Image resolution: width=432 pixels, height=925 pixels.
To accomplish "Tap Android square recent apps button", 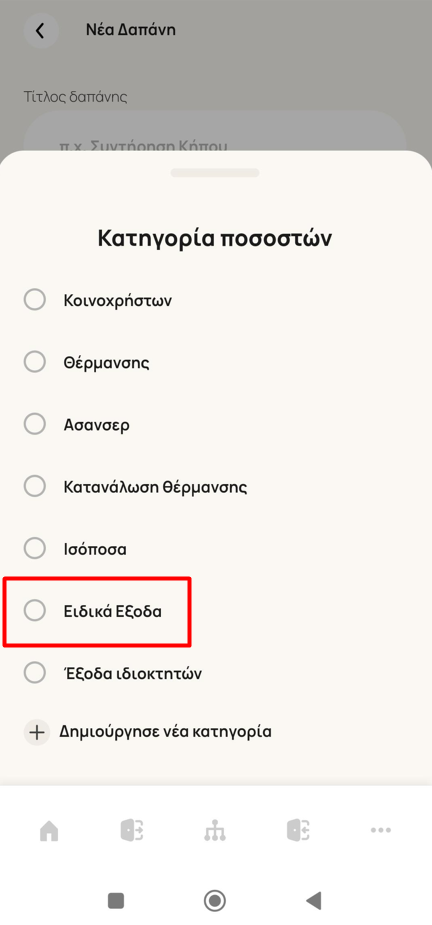I will pyautogui.click(x=116, y=901).
